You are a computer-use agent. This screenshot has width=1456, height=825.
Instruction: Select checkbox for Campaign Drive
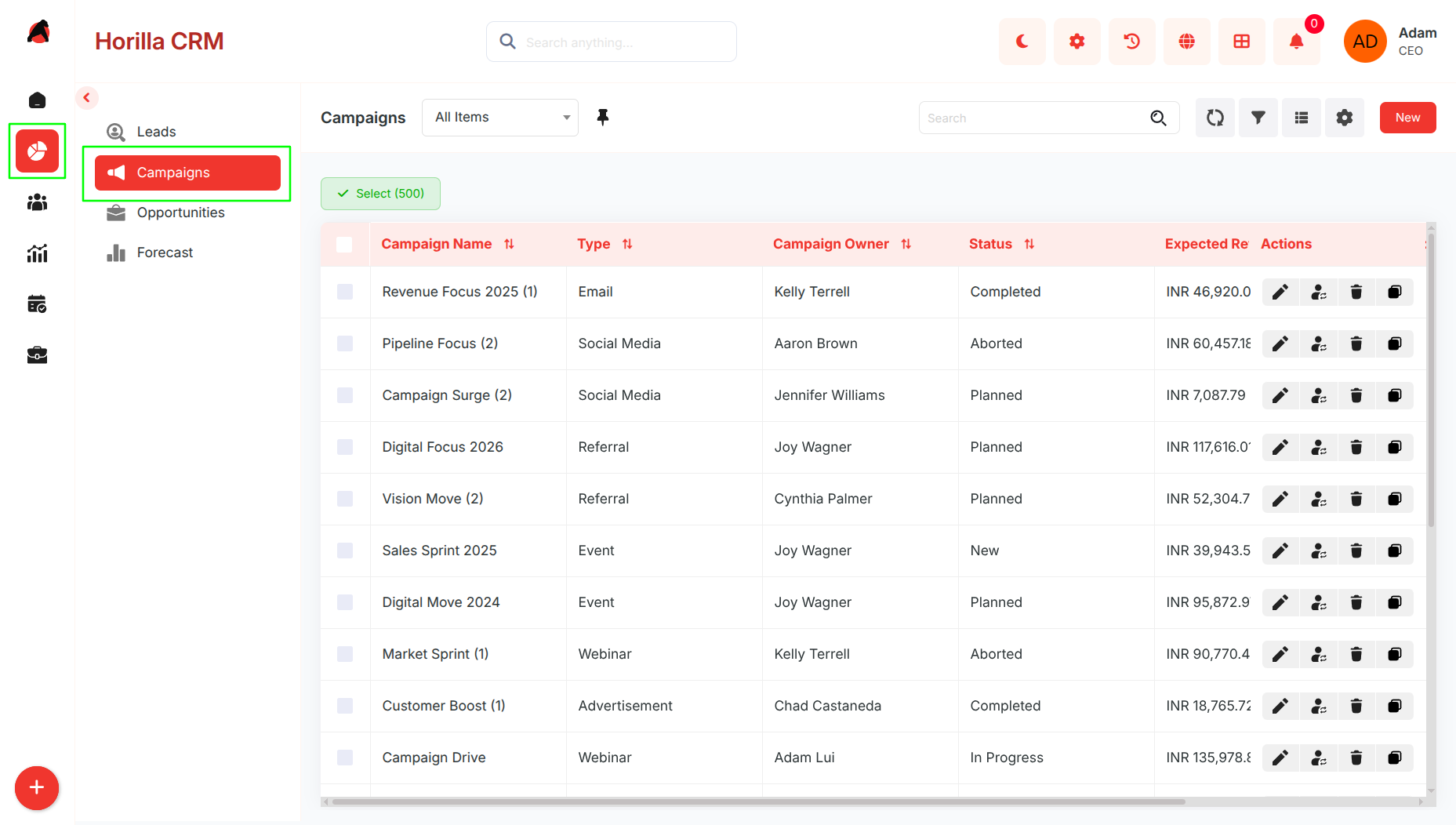pyautogui.click(x=344, y=758)
